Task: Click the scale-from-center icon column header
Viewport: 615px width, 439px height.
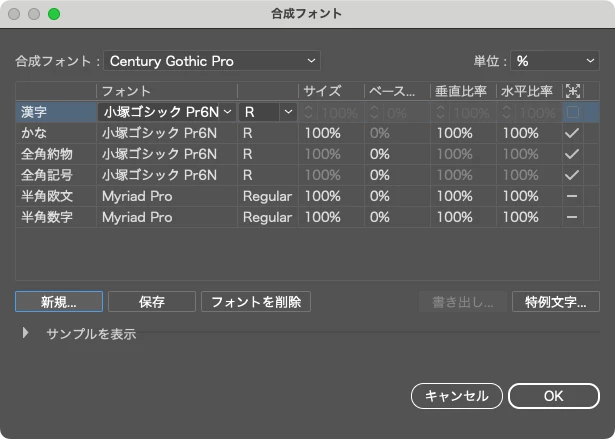Action: [573, 91]
